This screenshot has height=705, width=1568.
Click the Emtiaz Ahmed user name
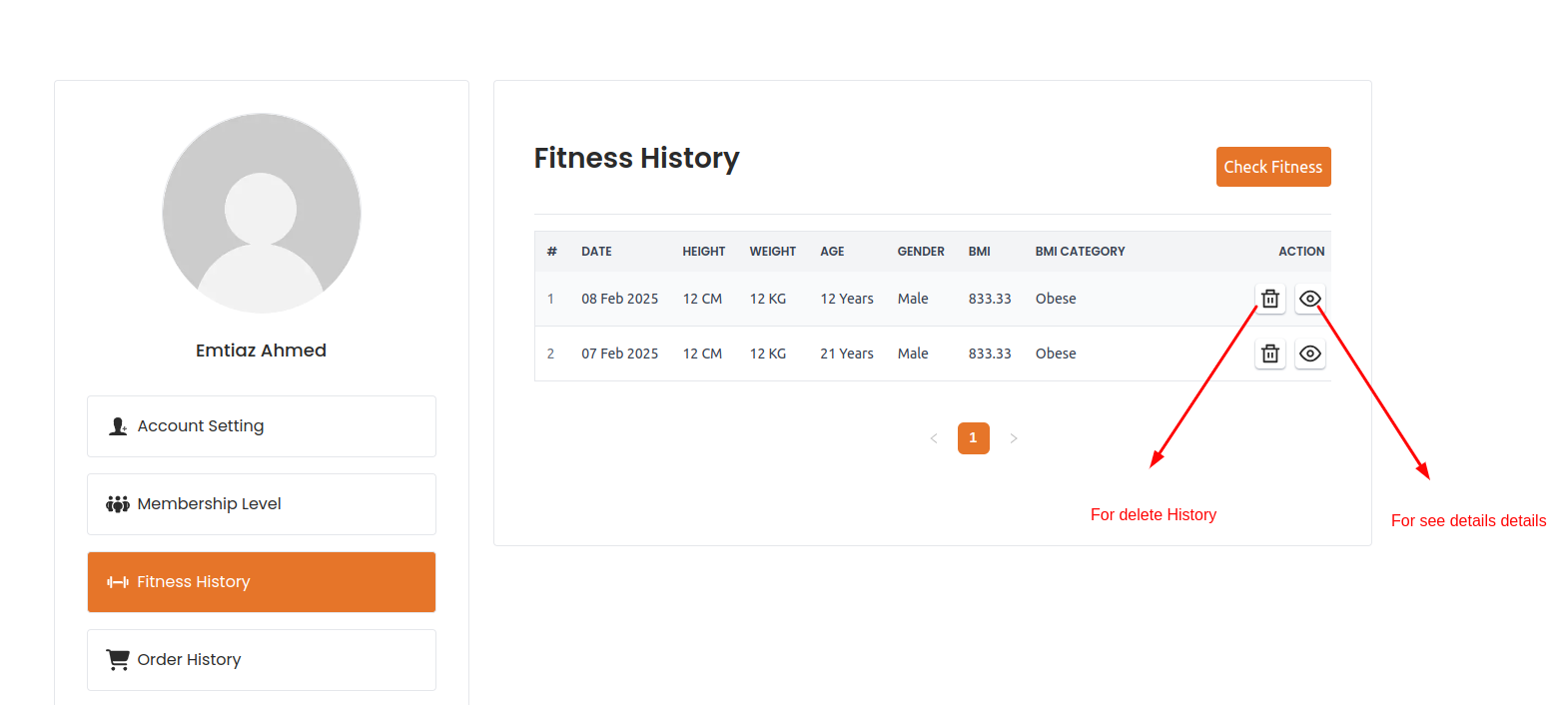click(x=261, y=351)
